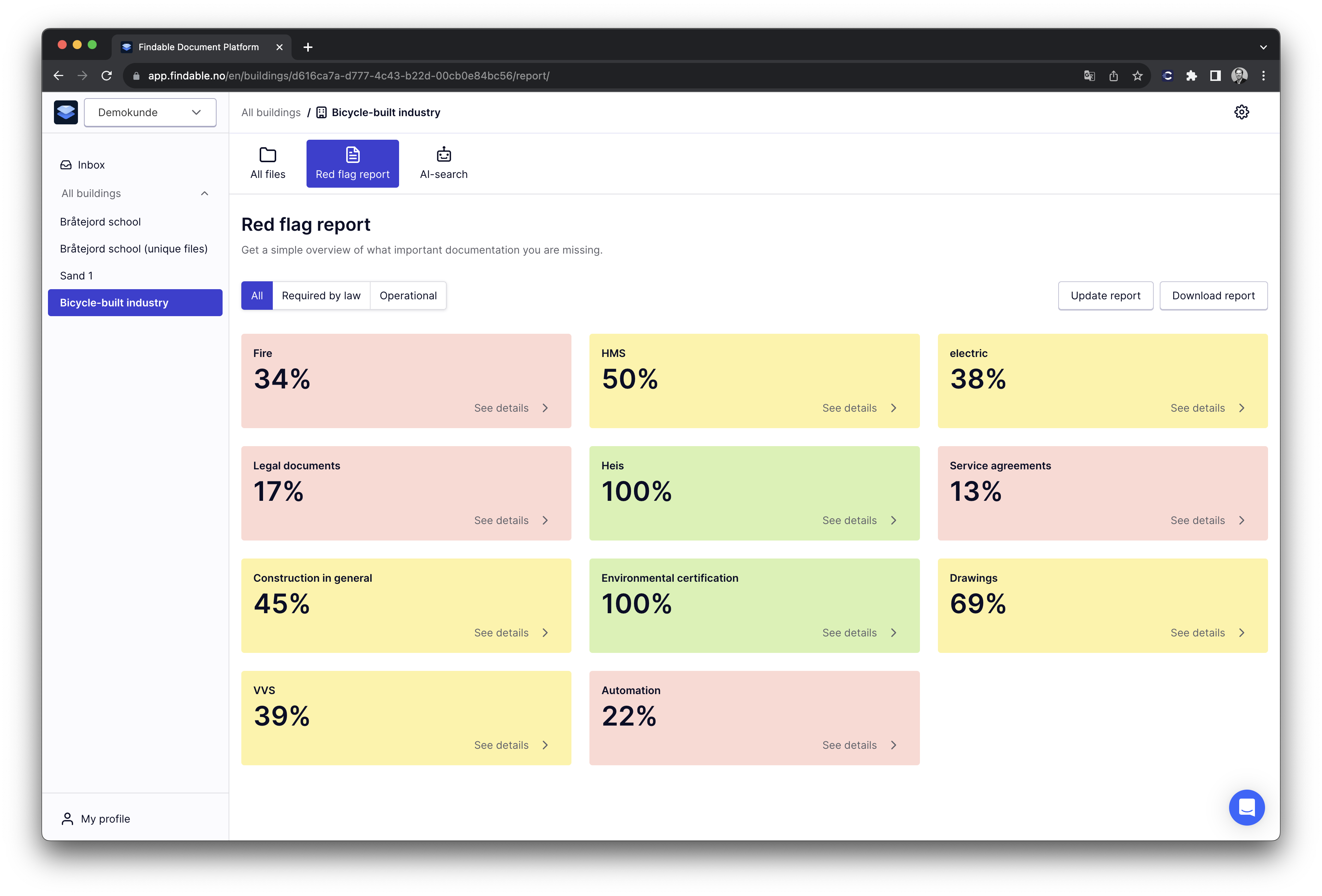Open the Heis 100% green card
1322x896 pixels.
[754, 493]
